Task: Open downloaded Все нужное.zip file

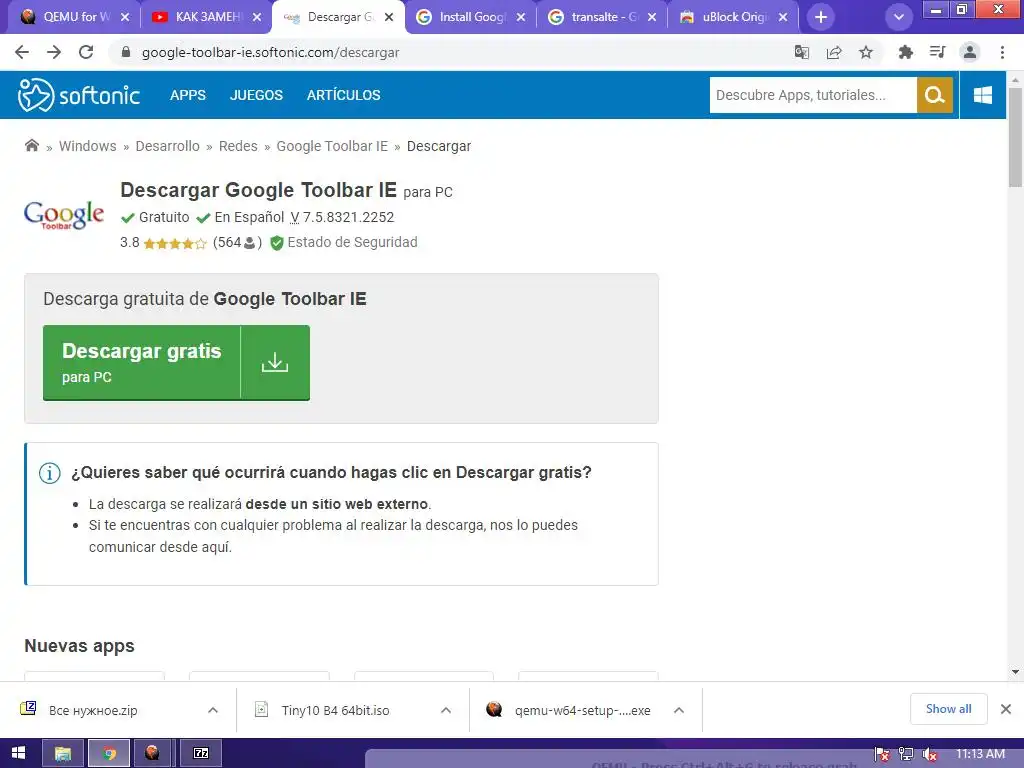Action: click(93, 711)
